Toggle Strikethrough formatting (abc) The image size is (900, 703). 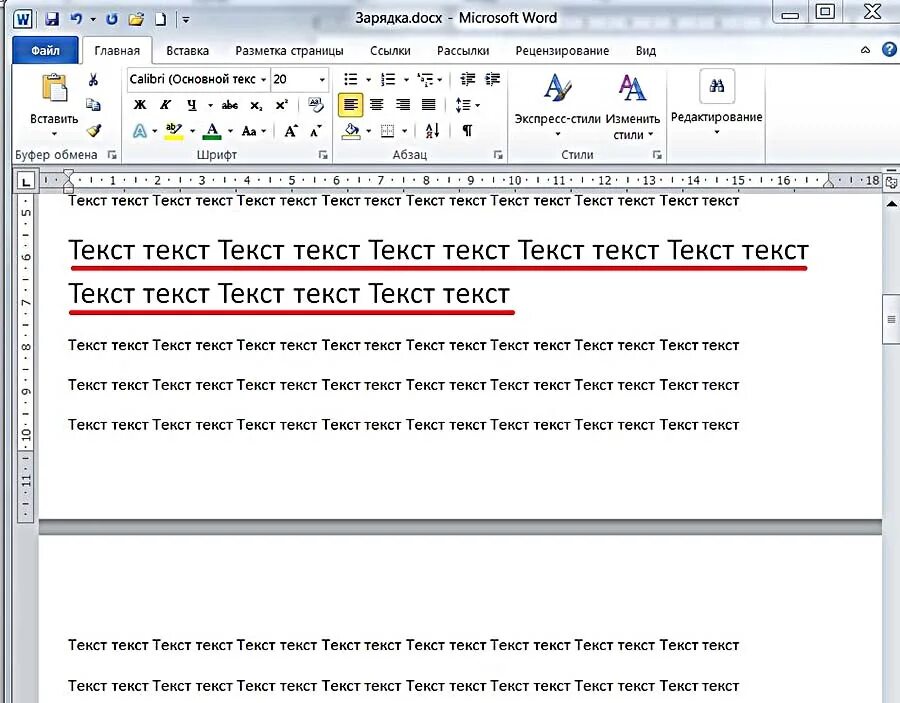(x=230, y=104)
